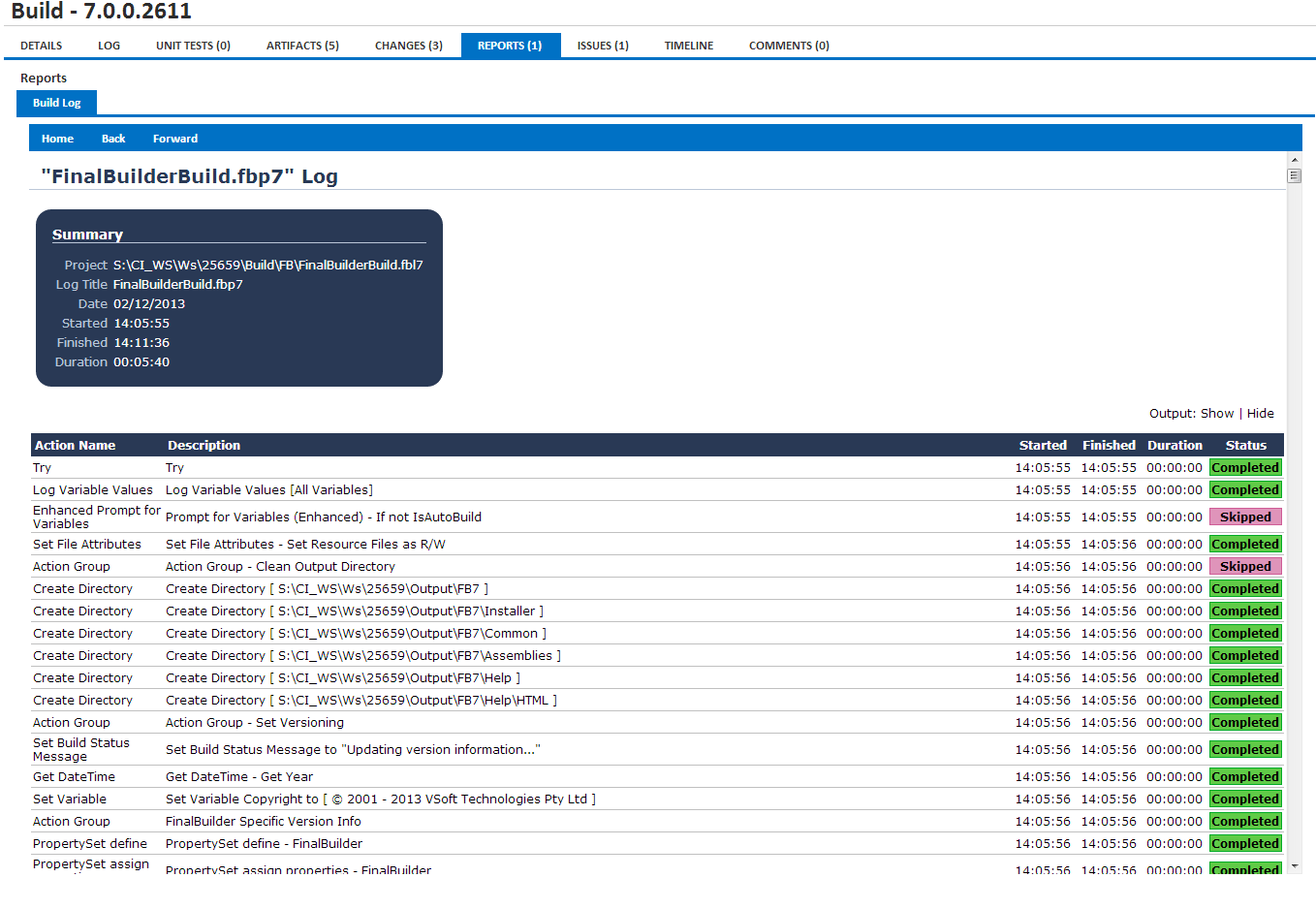This screenshot has height=909, width=1316.
Task: View the TIMELINE tab
Action: point(688,45)
